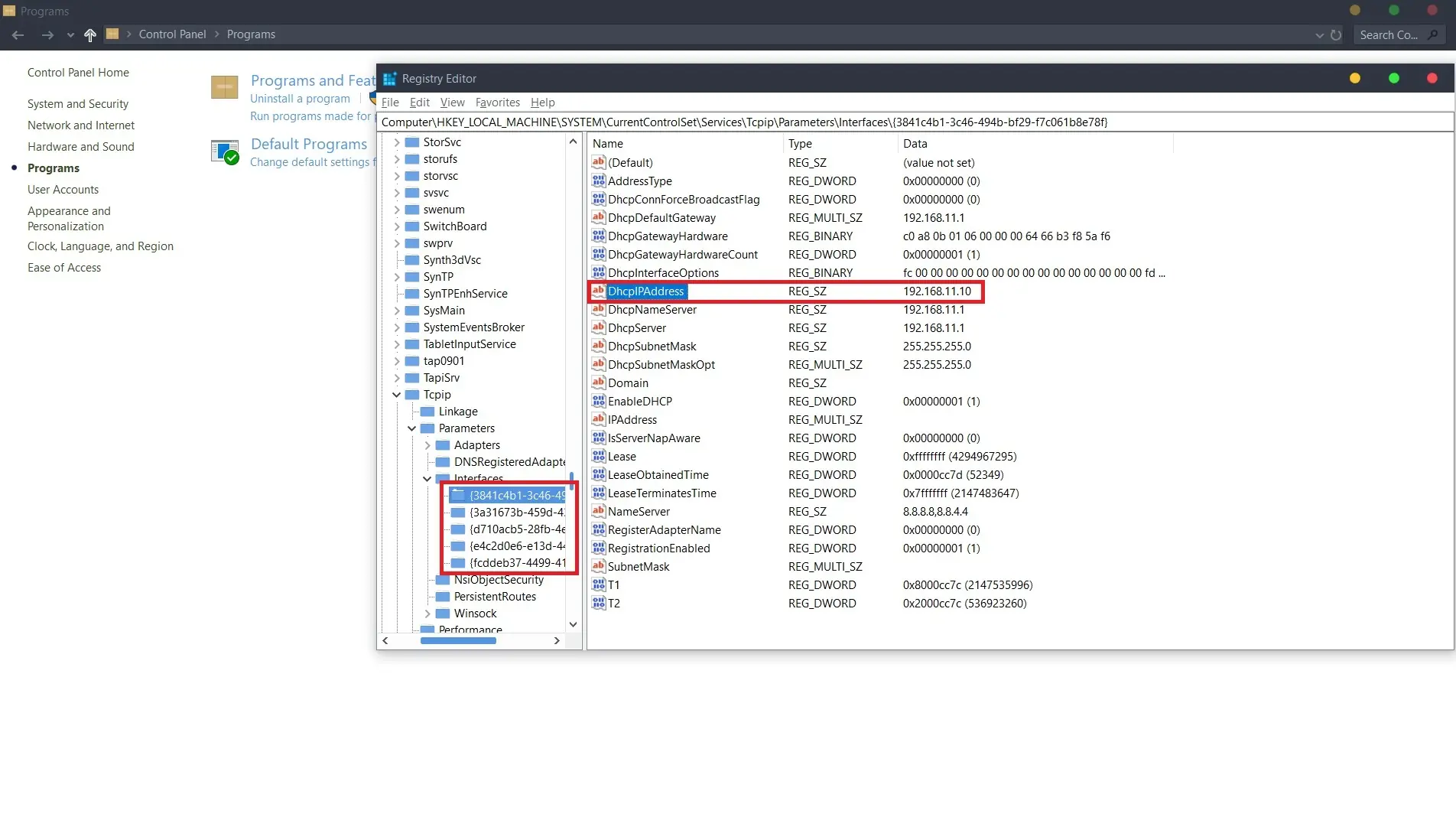Go back with the Control Panel back arrow
The image size is (1456, 817).
[x=18, y=34]
